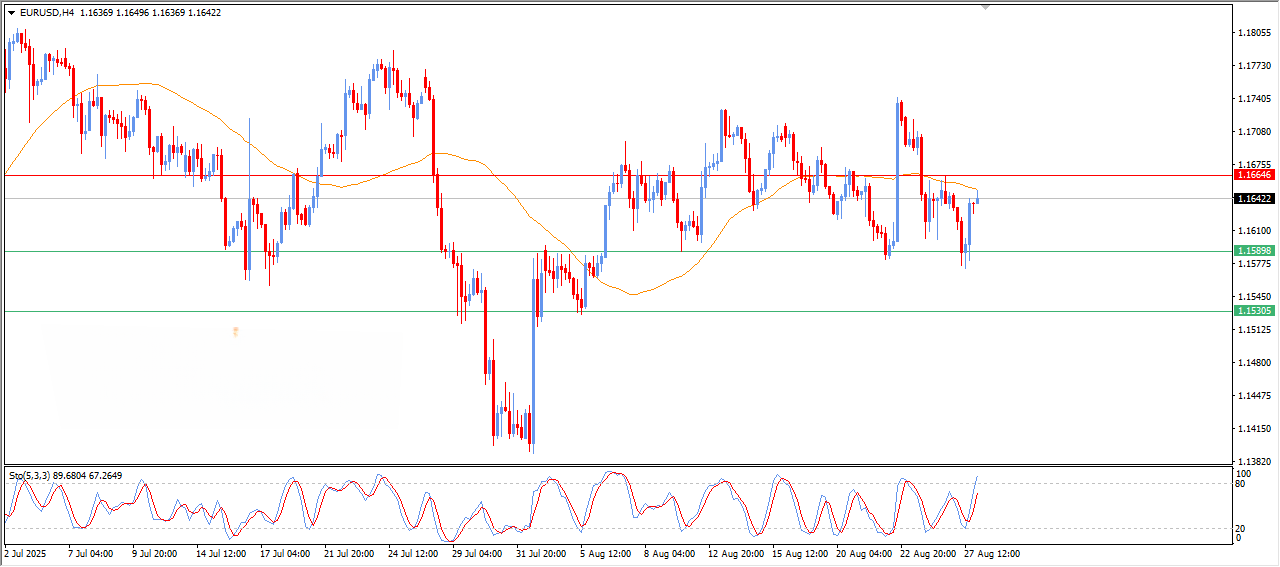Click the 29 Jul 04:00 time label

point(477,553)
